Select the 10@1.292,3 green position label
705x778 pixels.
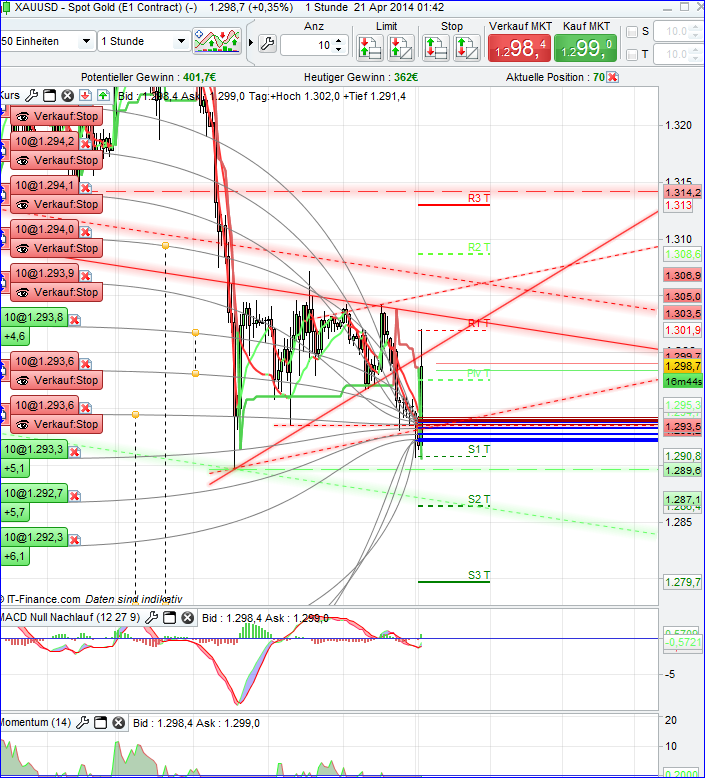coord(34,537)
